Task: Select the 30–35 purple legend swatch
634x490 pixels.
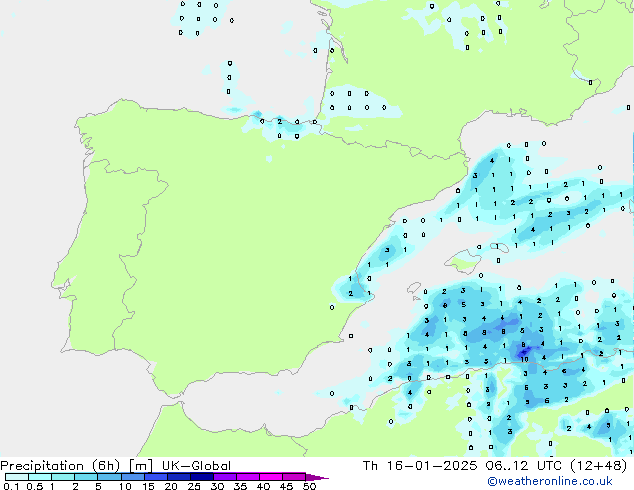Action: click(x=224, y=477)
